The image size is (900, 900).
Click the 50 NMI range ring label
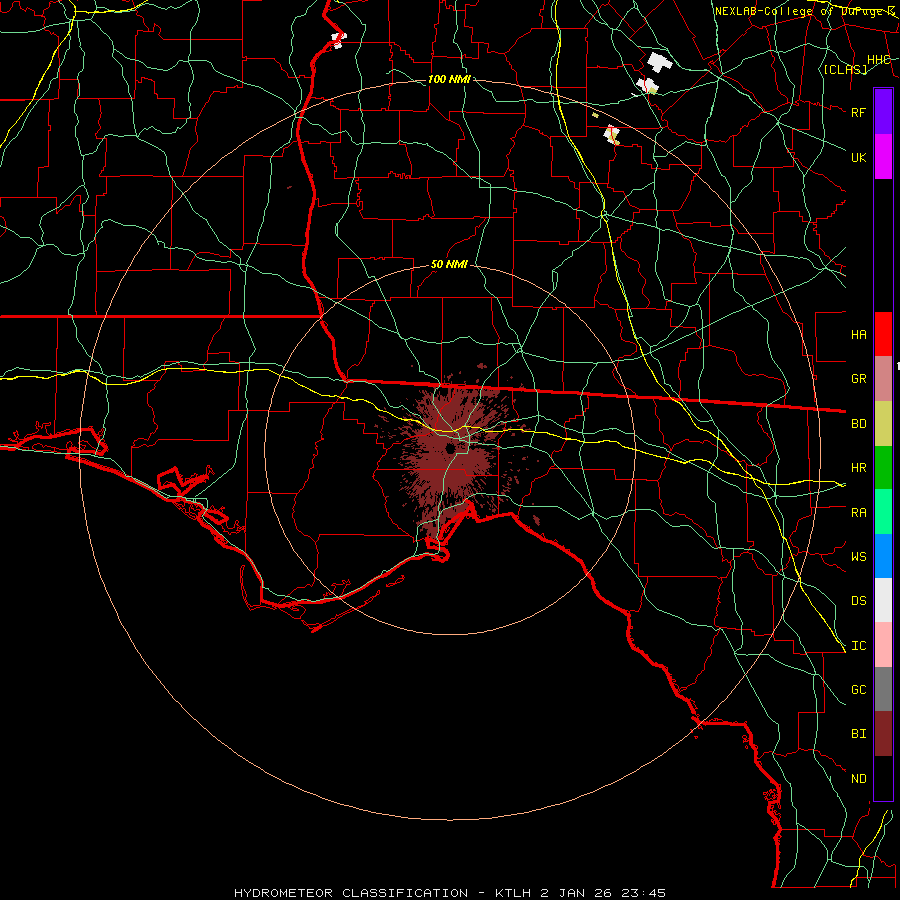pyautogui.click(x=449, y=264)
